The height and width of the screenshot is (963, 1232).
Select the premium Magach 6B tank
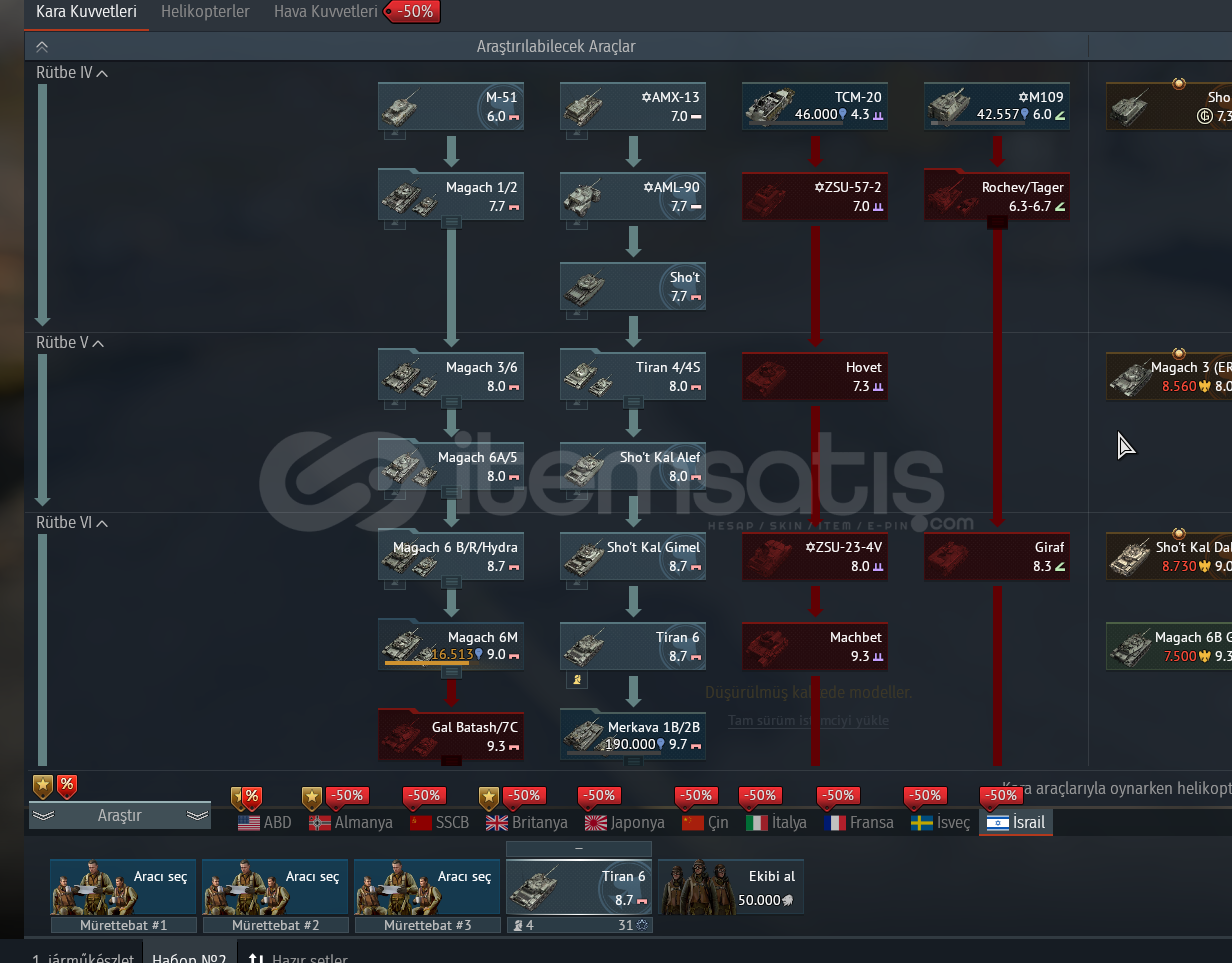tap(1168, 646)
